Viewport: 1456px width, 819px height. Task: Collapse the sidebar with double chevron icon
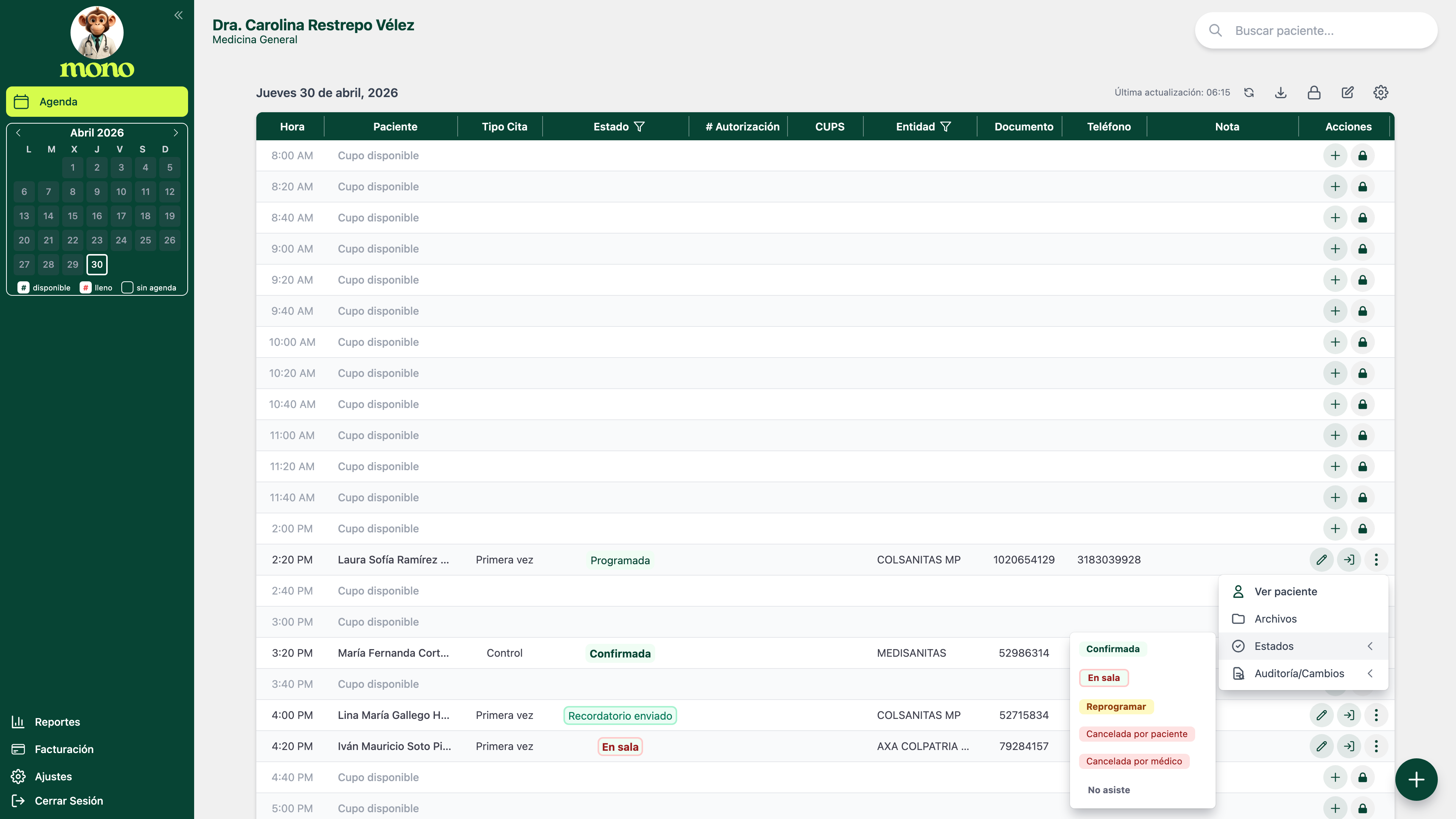pyautogui.click(x=179, y=15)
